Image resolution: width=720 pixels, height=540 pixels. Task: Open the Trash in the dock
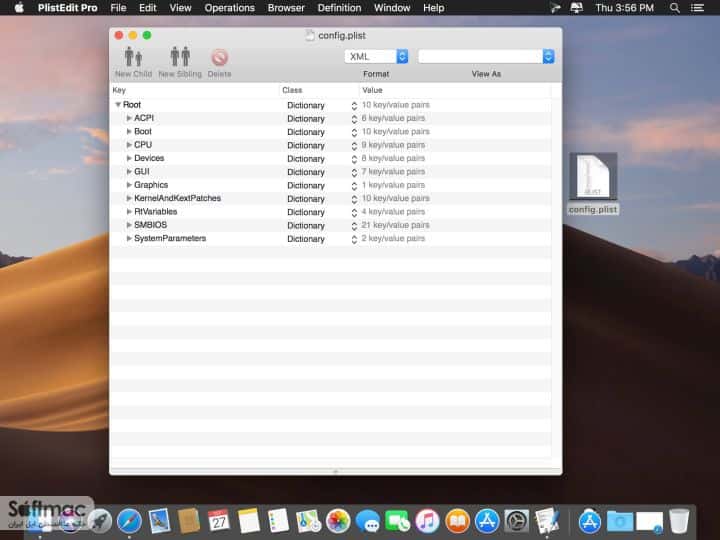[x=679, y=521]
